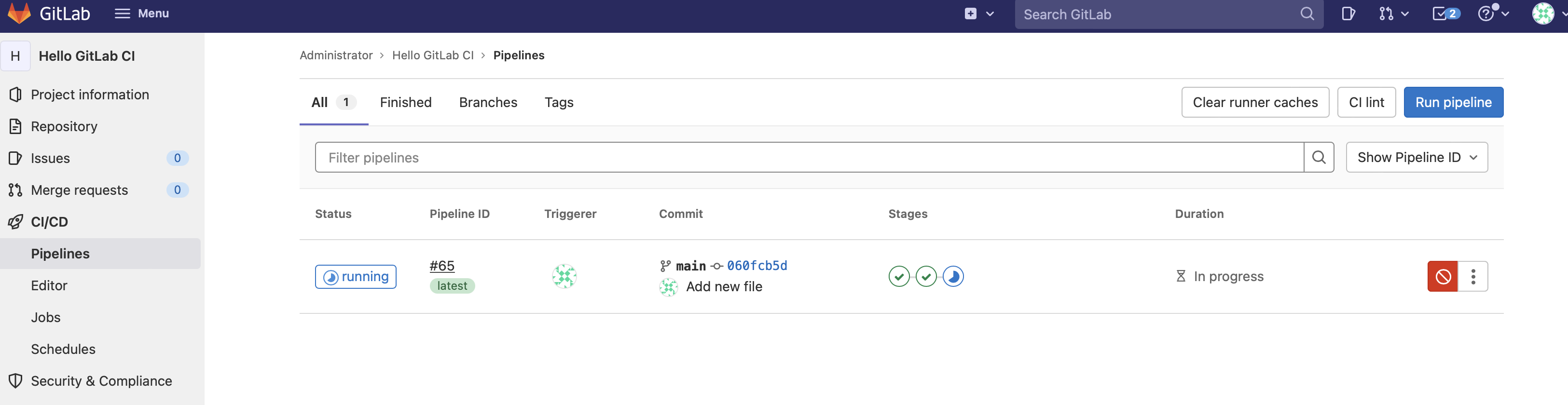Viewport: 1568px width, 405px height.
Task: Cancel the running pipeline with red button
Action: [1442, 277]
